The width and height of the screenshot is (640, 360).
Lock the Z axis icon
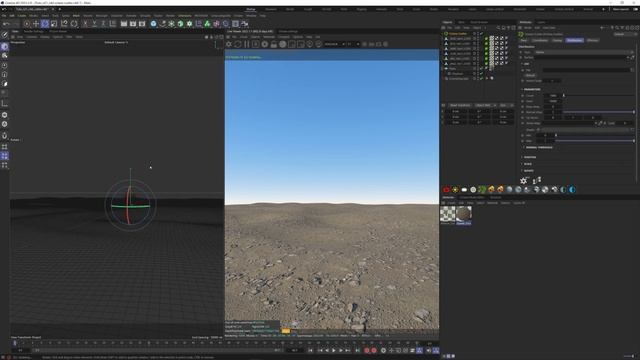[103, 24]
